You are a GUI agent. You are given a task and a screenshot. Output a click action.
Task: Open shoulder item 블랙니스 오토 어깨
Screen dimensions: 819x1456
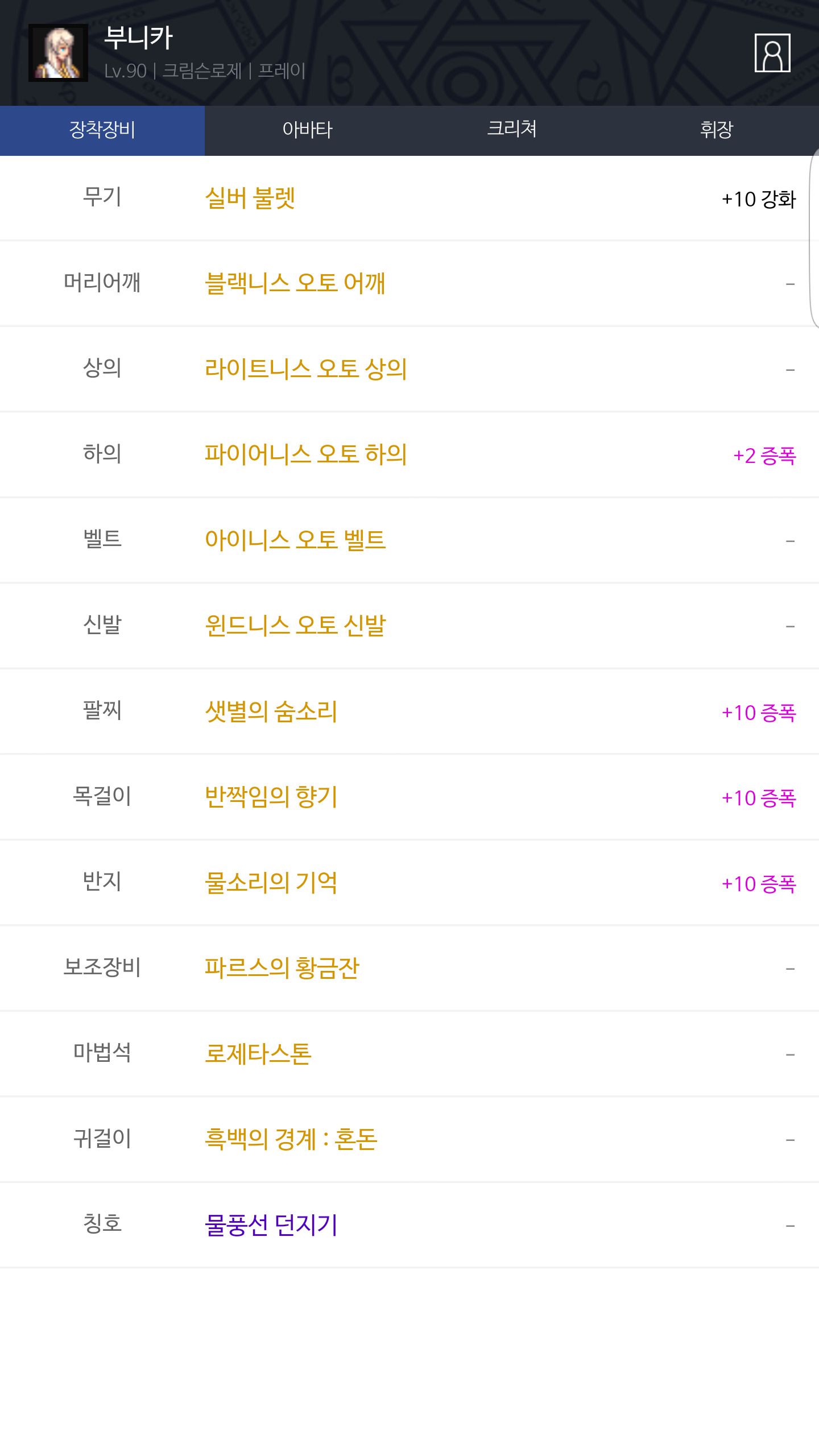coord(295,283)
